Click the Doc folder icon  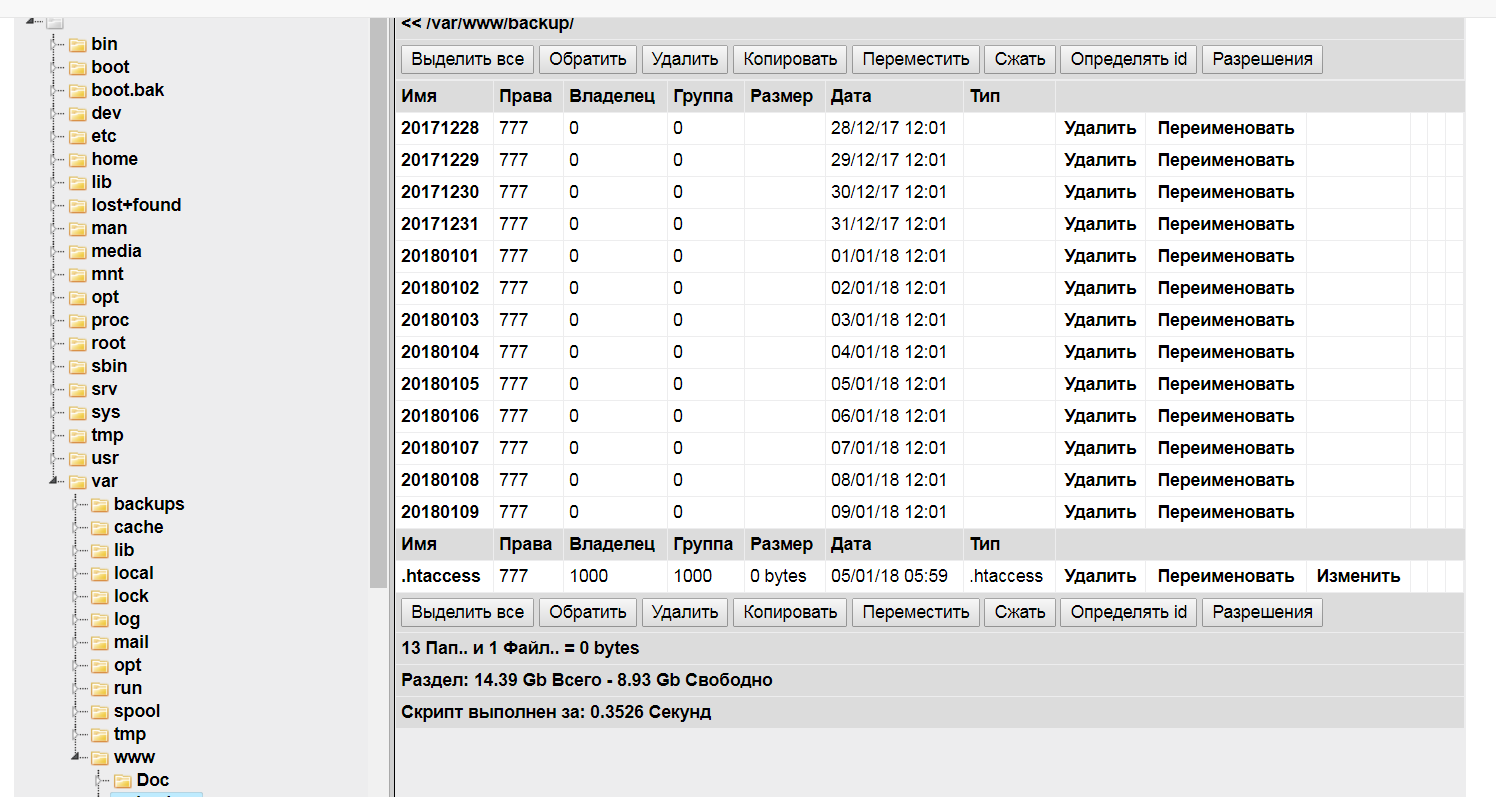click(x=122, y=780)
